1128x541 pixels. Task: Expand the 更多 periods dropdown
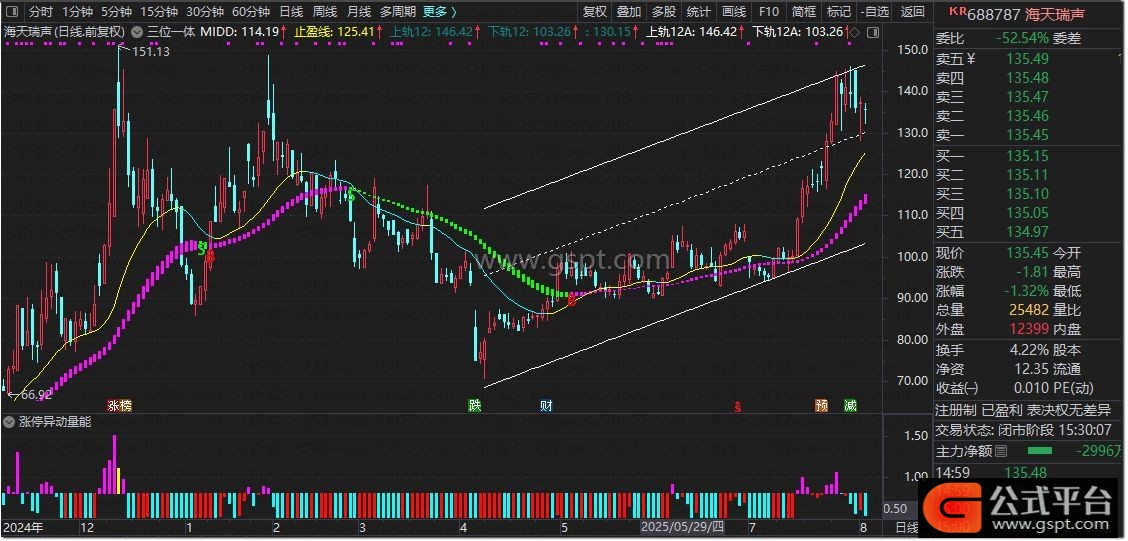click(439, 12)
